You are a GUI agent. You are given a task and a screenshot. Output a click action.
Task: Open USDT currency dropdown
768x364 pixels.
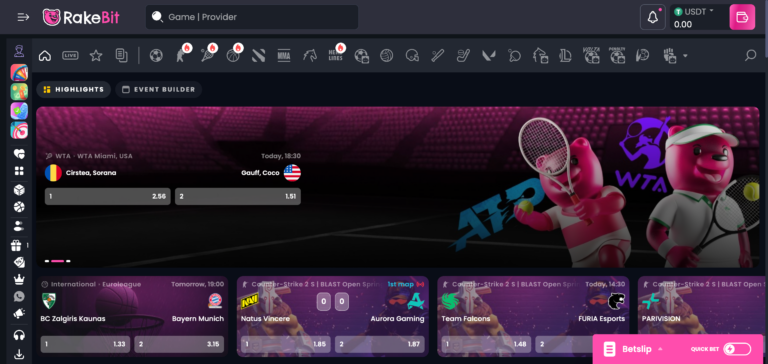(693, 11)
